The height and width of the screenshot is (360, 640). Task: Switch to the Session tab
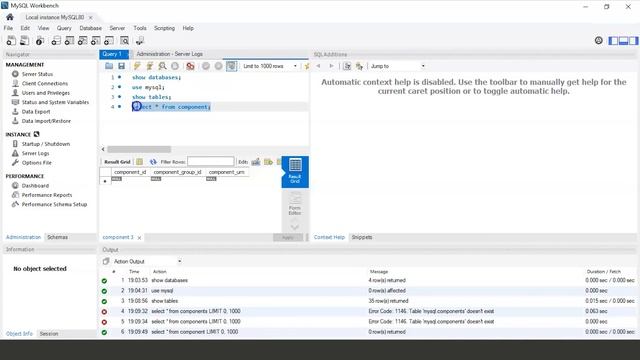pyautogui.click(x=49, y=334)
